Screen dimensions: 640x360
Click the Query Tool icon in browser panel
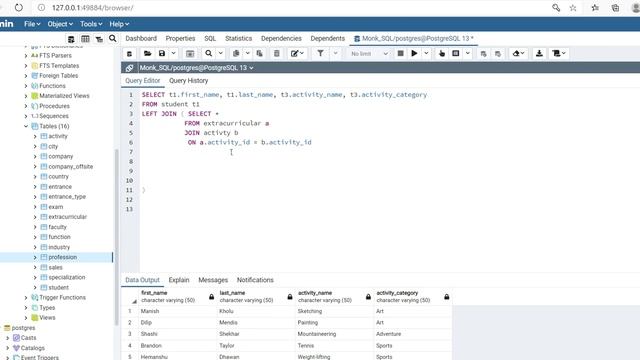click(x=71, y=39)
